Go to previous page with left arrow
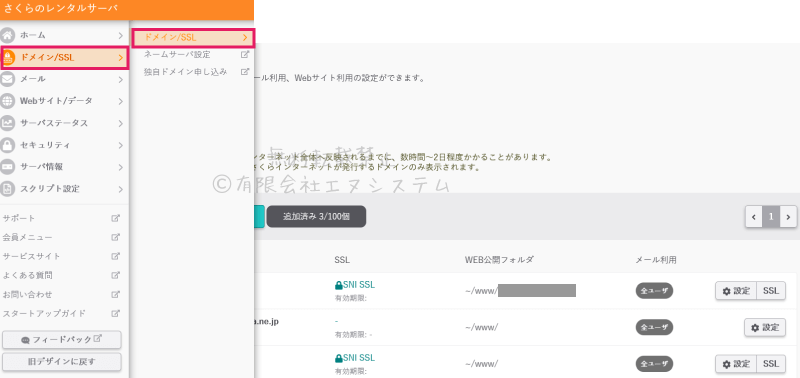 (x=754, y=217)
